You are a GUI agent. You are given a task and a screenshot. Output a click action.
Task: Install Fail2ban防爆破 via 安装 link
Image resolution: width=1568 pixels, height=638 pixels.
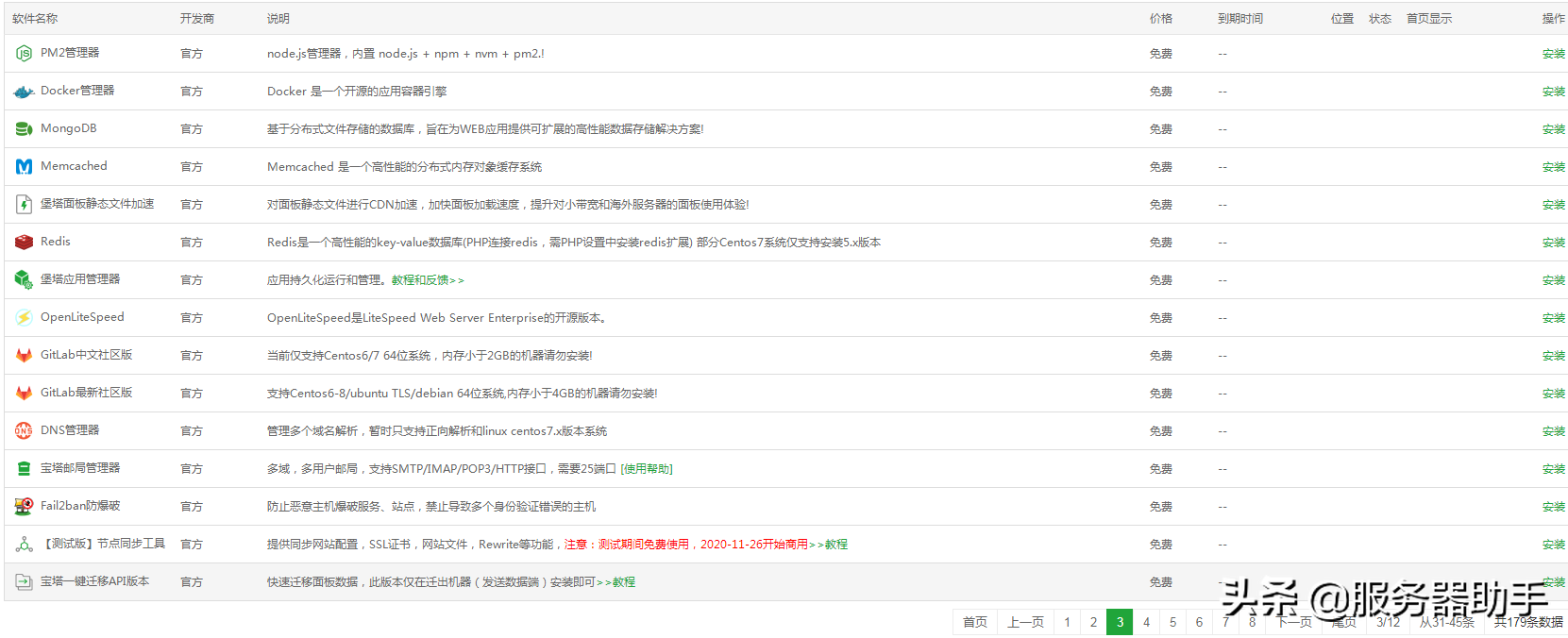[1553, 507]
